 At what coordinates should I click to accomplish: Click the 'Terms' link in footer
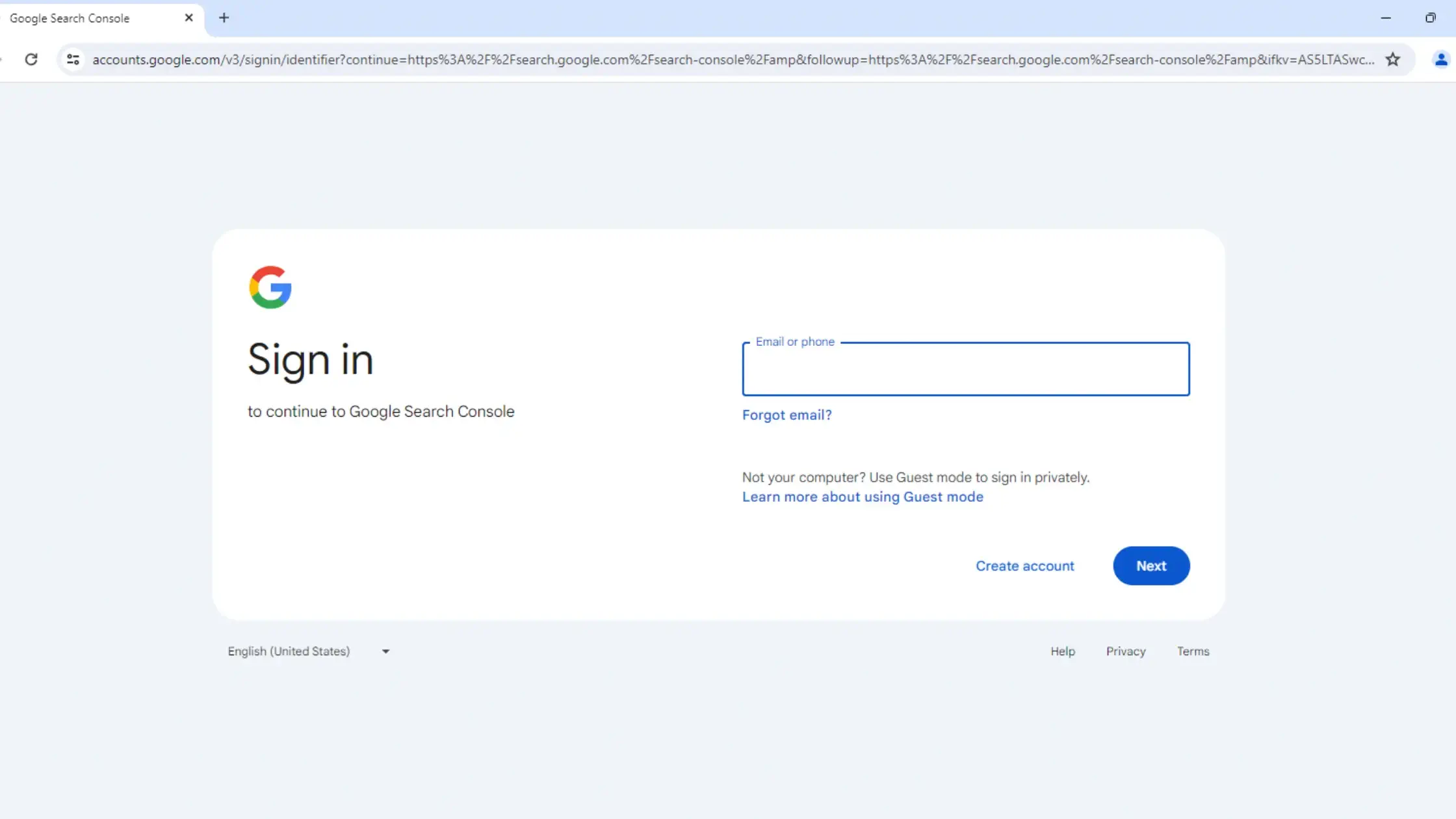coord(1193,651)
